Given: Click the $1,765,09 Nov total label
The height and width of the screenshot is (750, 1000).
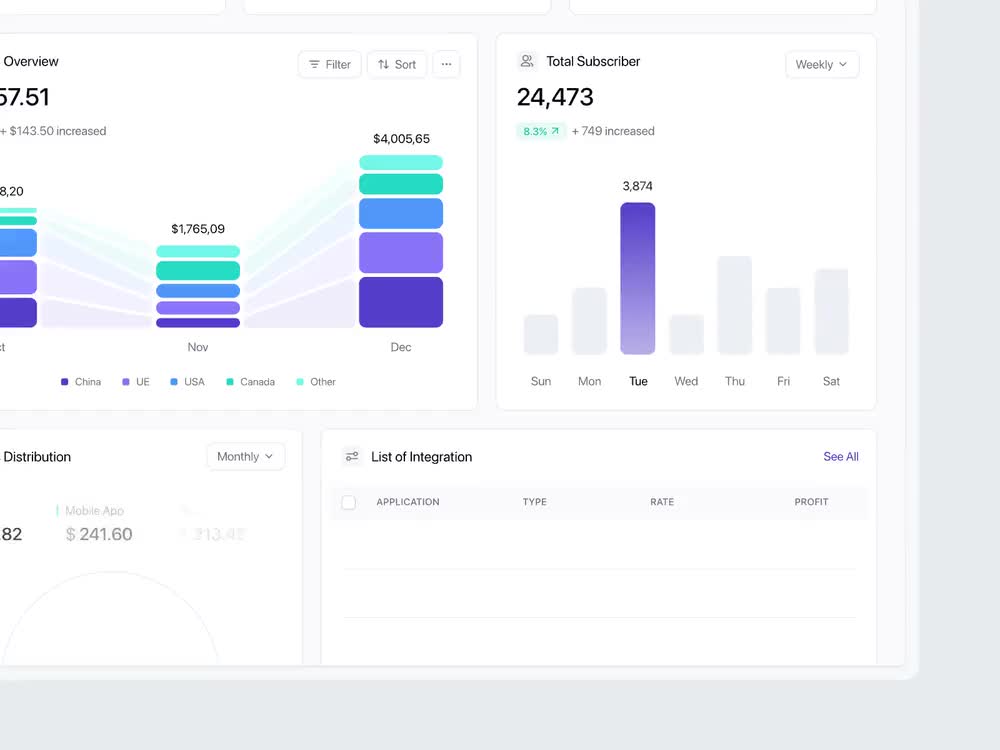Looking at the screenshot, I should point(198,229).
